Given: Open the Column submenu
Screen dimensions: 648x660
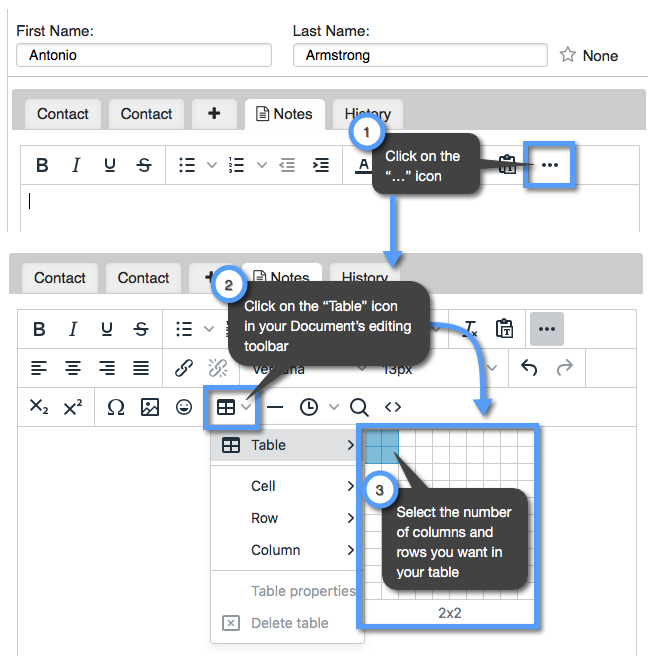Looking at the screenshot, I should tap(287, 550).
